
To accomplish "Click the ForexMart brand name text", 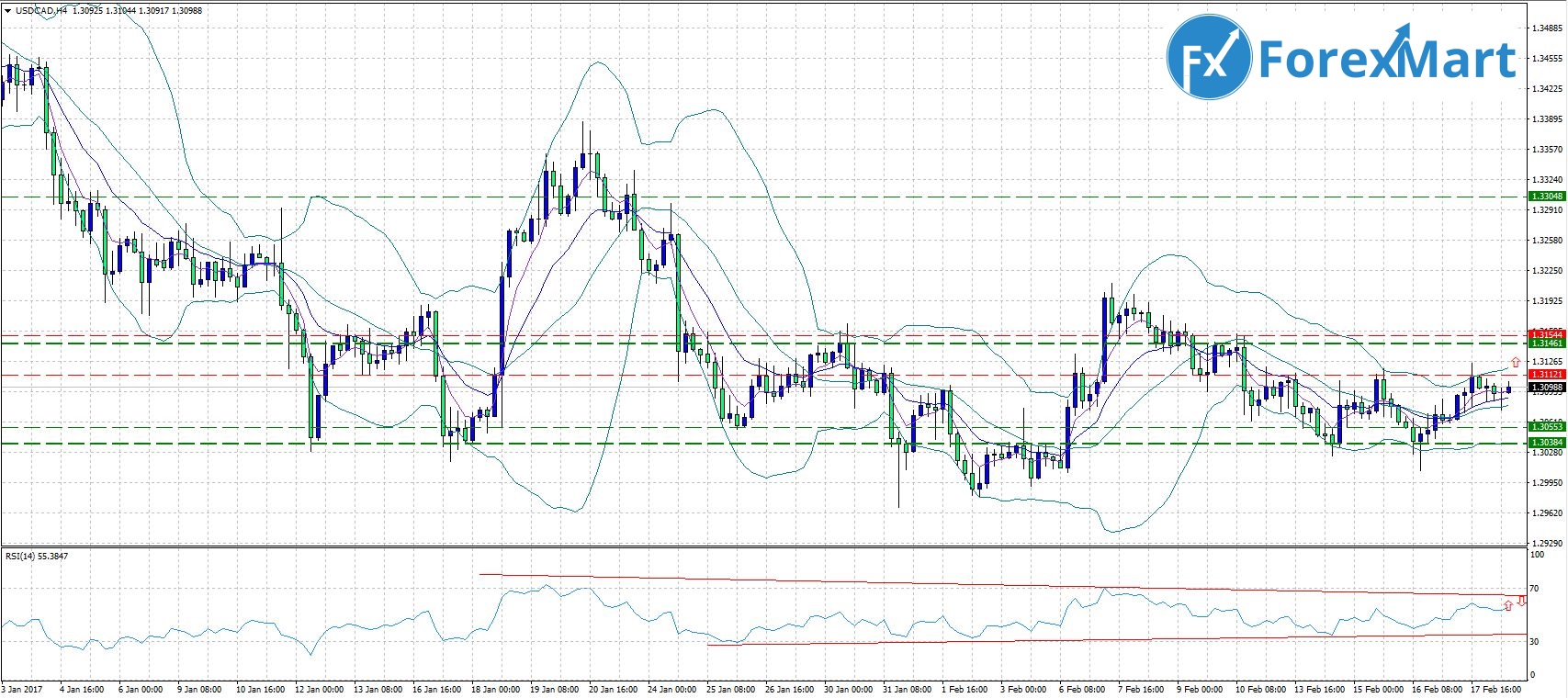I will click(1387, 57).
